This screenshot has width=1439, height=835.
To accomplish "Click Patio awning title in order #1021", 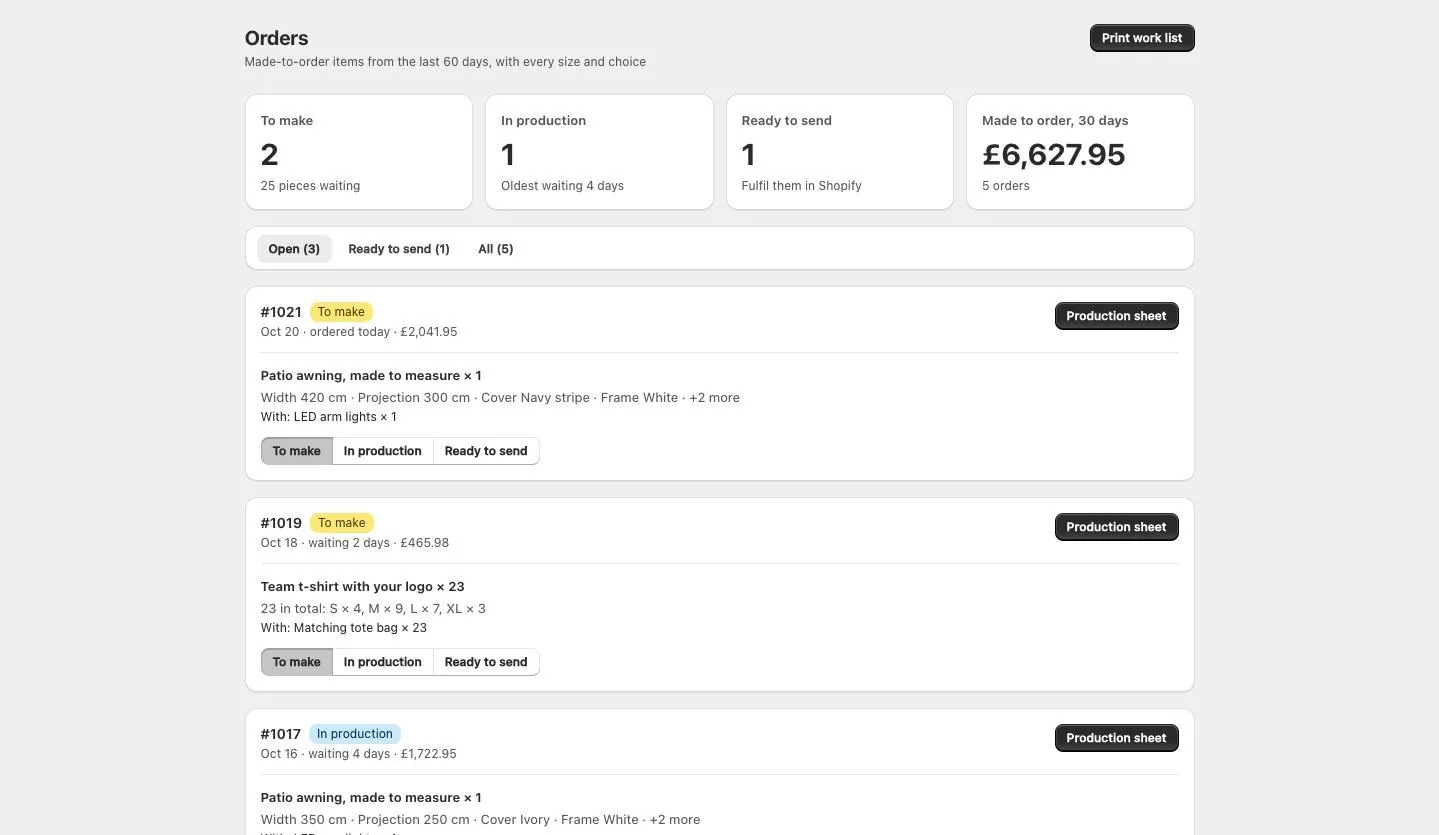I will click(371, 376).
